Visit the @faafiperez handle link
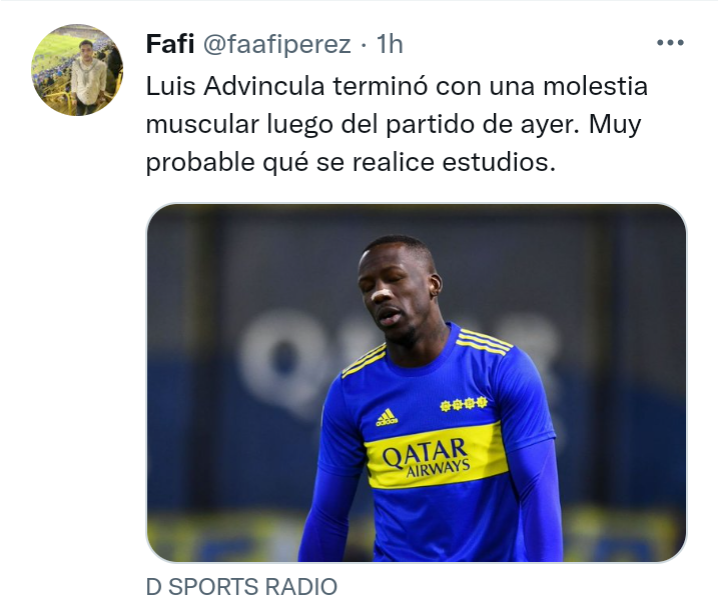Screen dimensions: 719x604 pos(277,44)
